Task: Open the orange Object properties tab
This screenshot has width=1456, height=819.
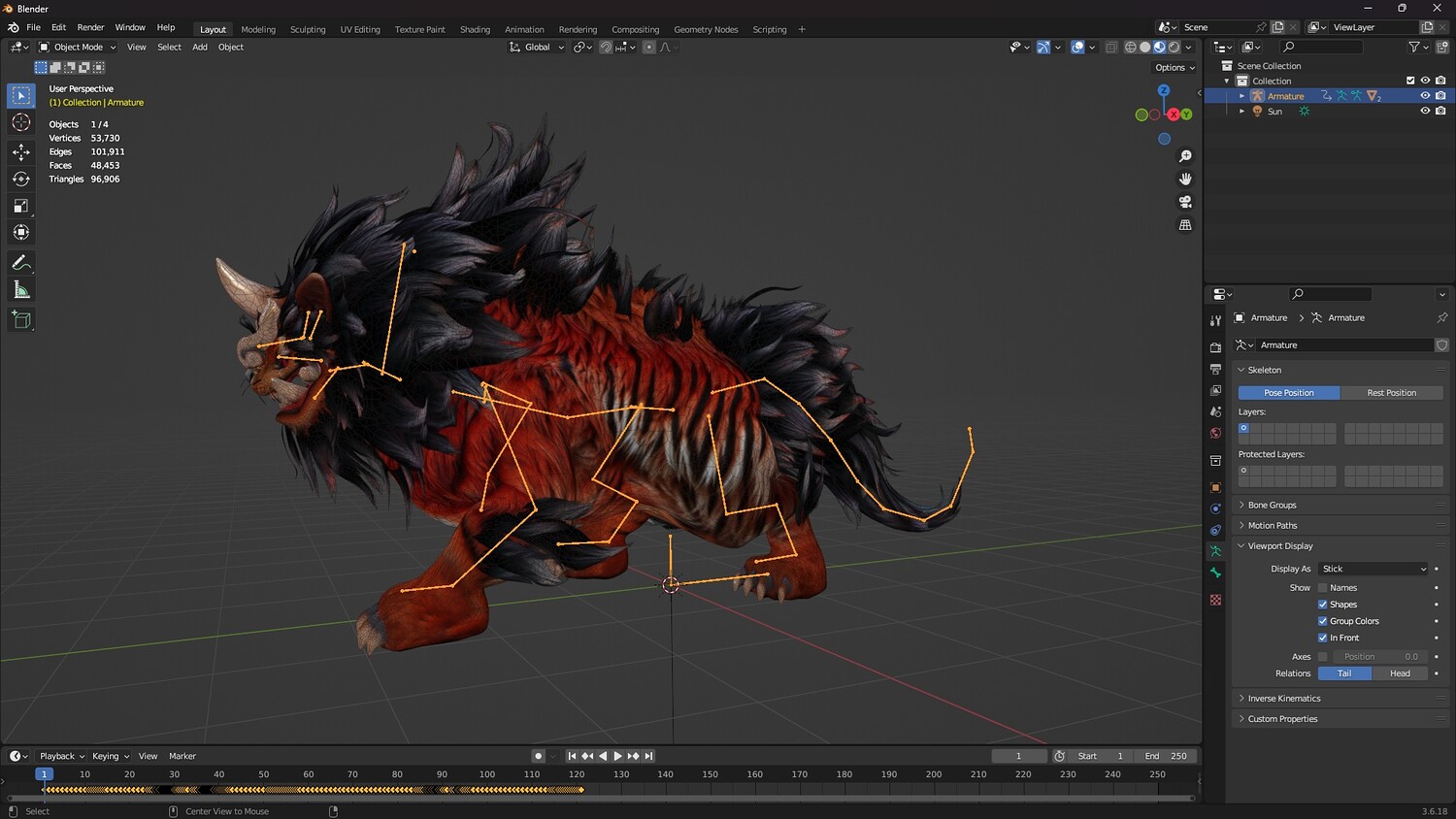Action: [x=1215, y=487]
